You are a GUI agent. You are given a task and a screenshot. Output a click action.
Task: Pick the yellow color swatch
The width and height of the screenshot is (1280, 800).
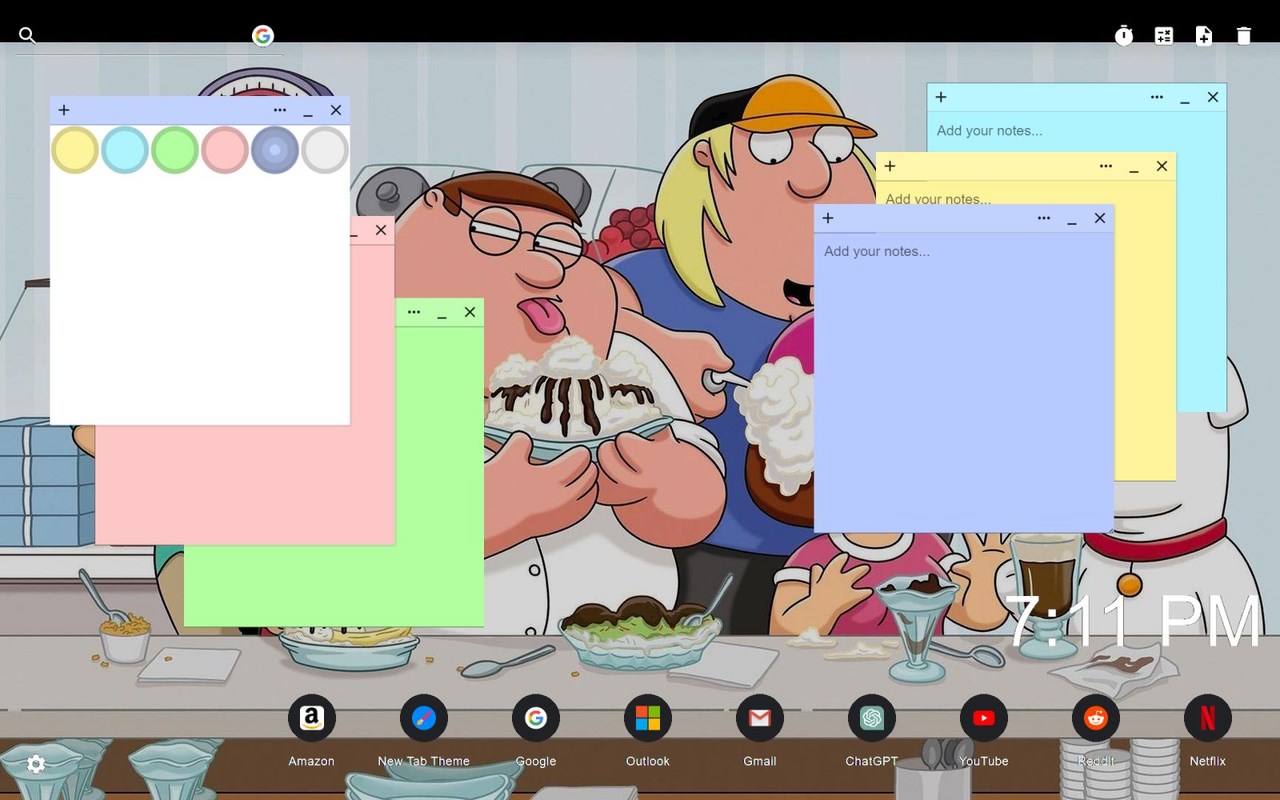pos(75,150)
